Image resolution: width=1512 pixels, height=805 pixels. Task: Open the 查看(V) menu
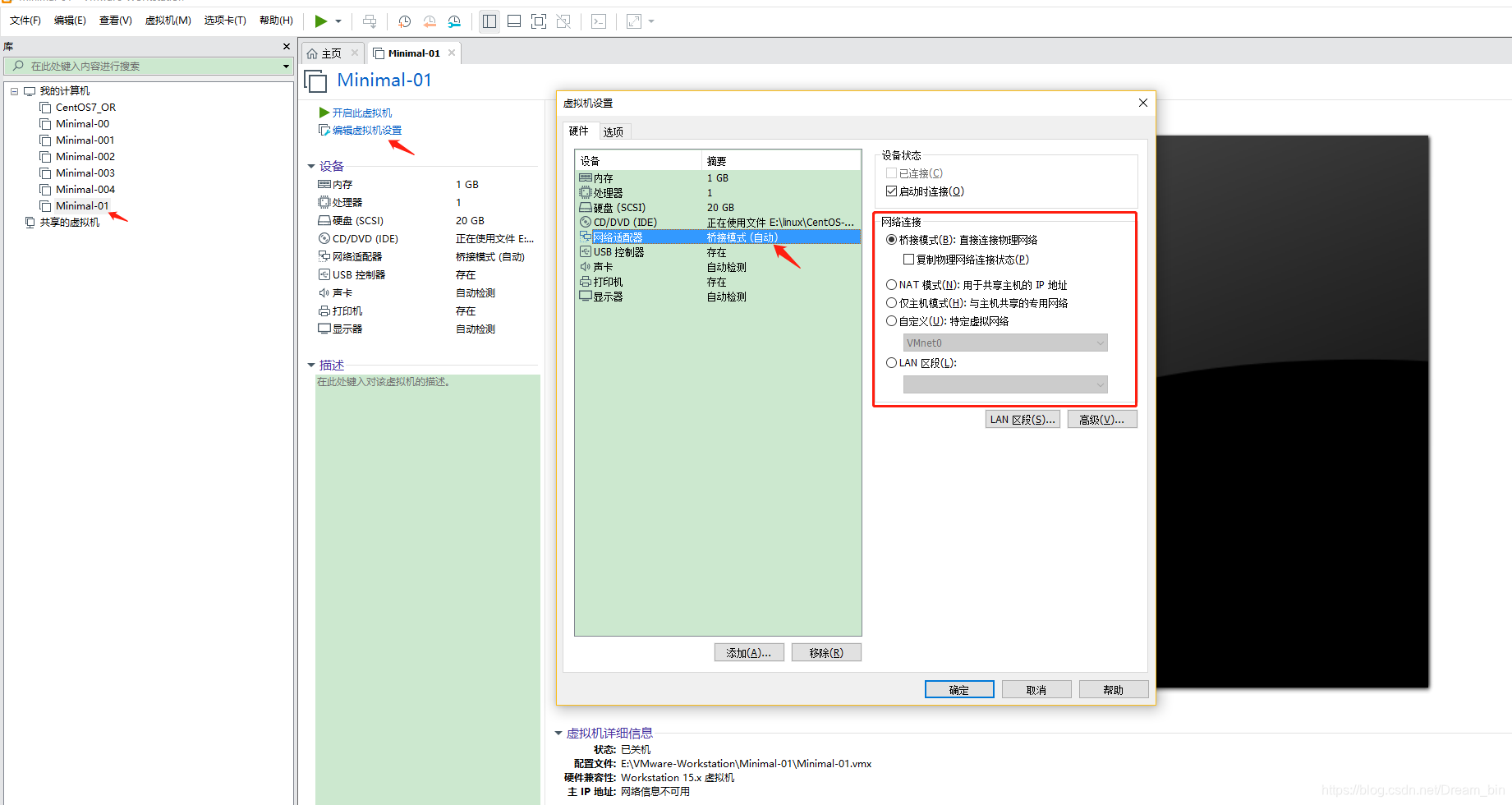[116, 21]
